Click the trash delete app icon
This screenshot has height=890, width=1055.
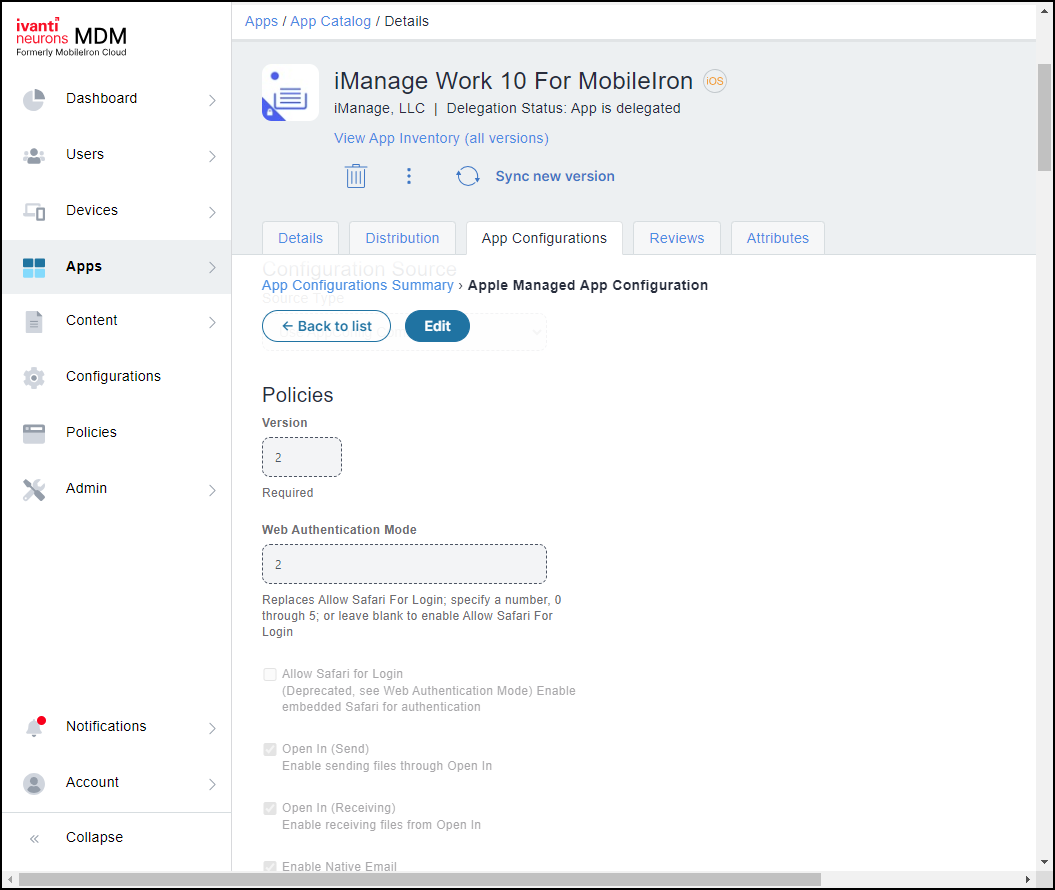pyautogui.click(x=356, y=176)
